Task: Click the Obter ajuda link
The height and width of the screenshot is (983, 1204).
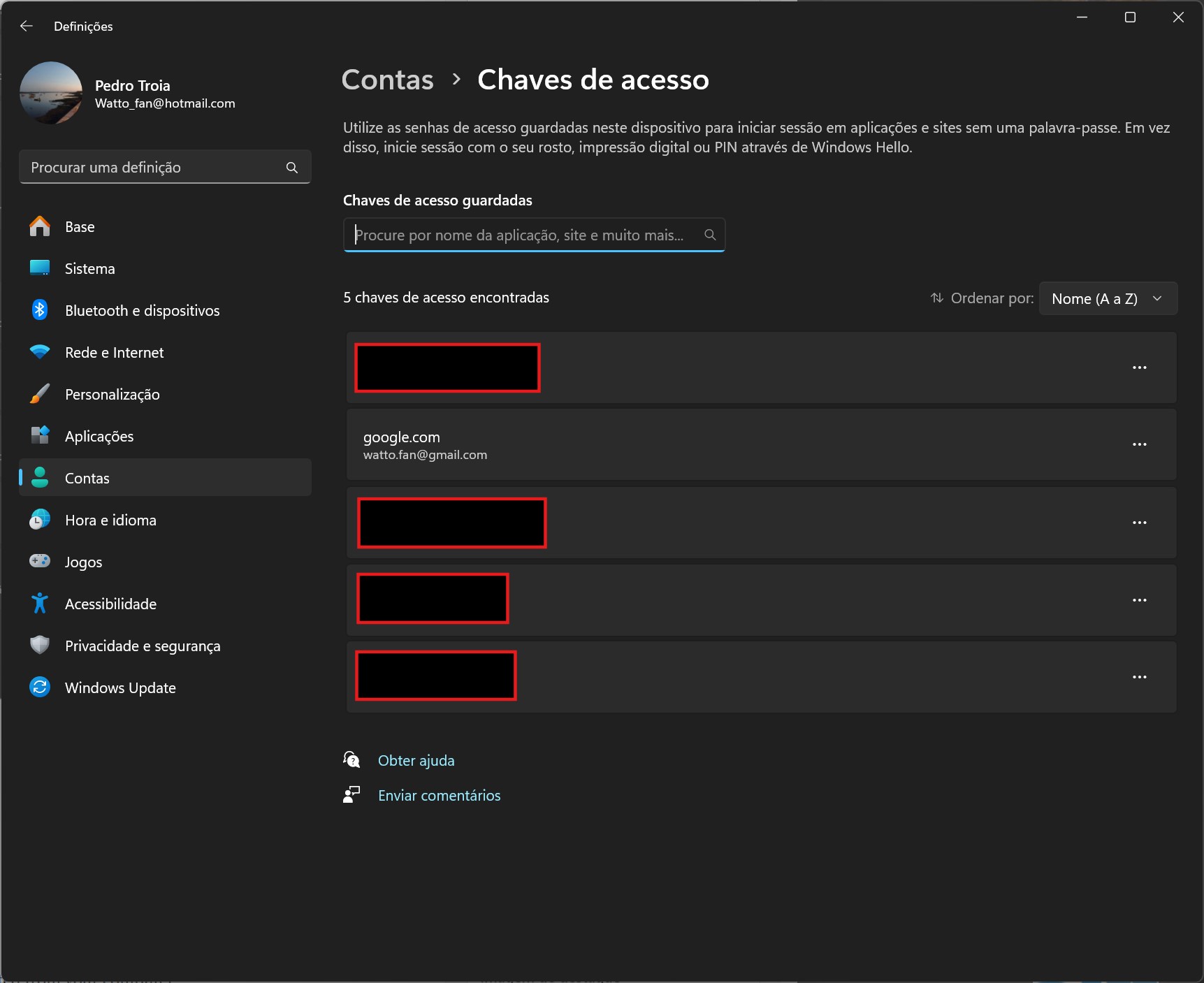Action: (x=416, y=761)
